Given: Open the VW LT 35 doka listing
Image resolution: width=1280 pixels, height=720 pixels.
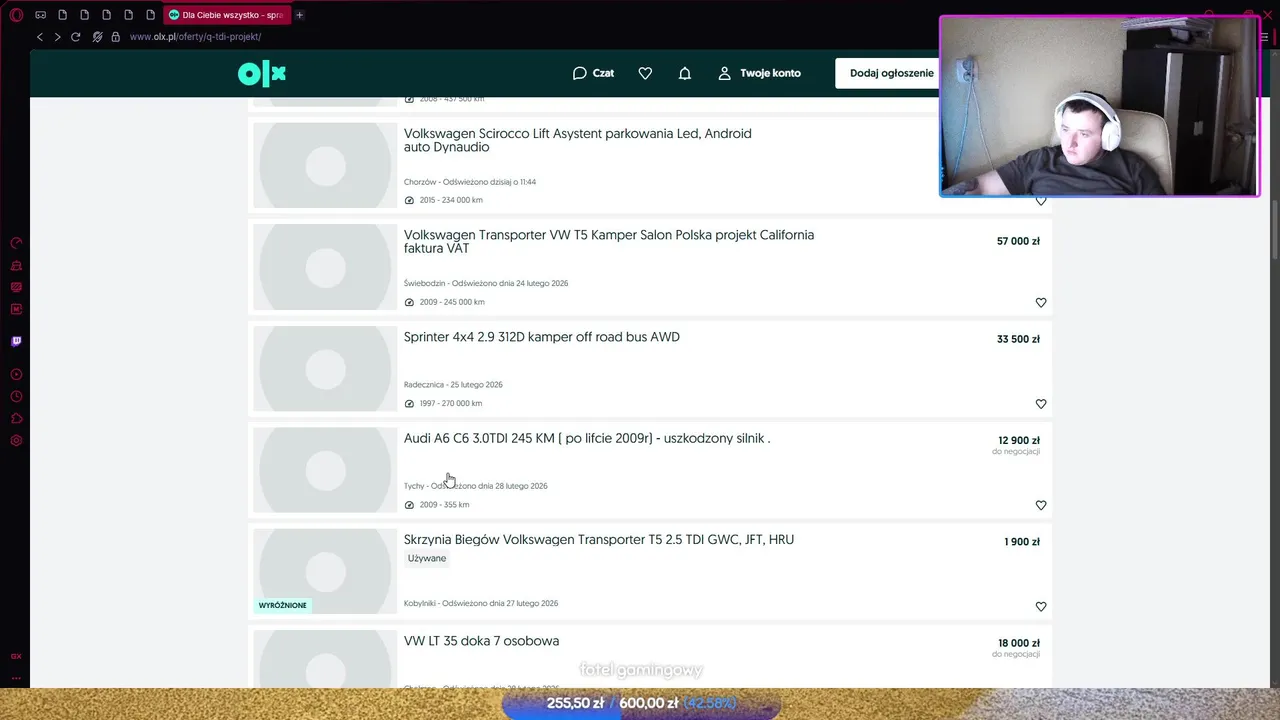Looking at the screenshot, I should pyautogui.click(x=481, y=641).
